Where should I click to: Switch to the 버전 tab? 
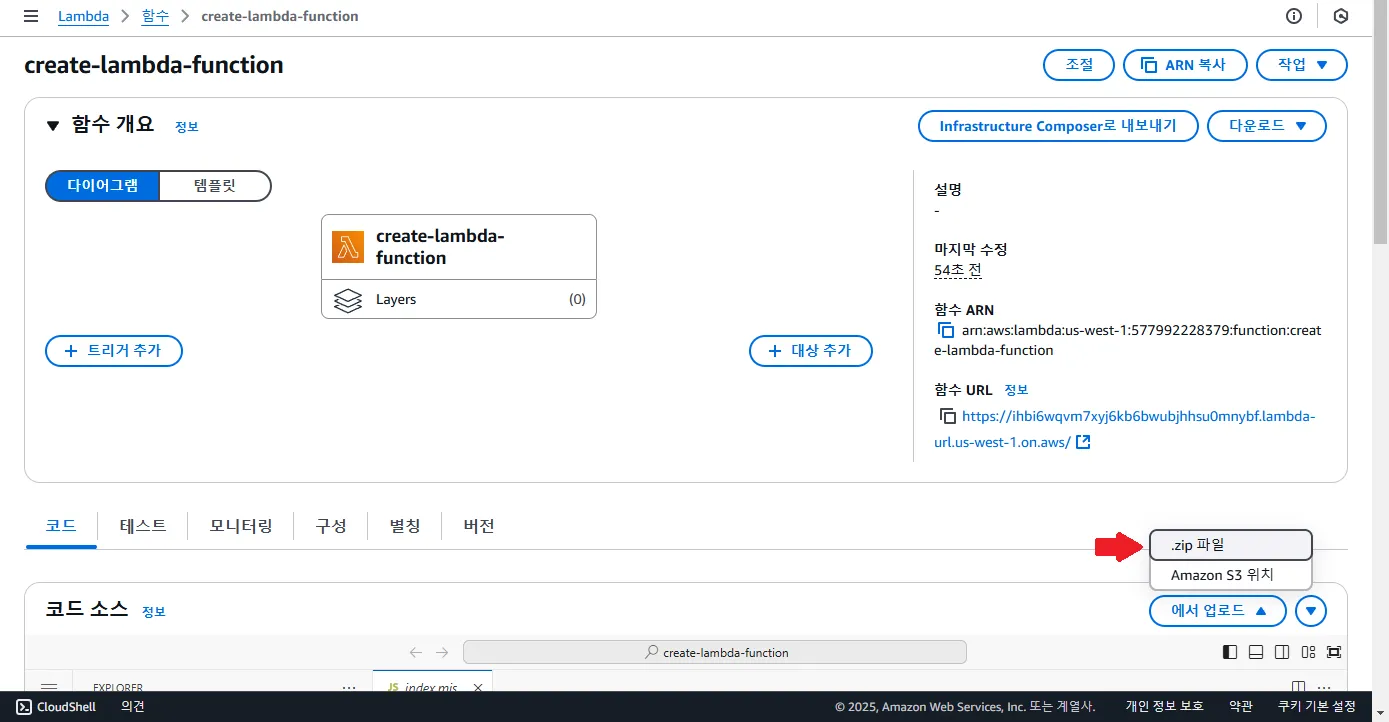(x=479, y=526)
